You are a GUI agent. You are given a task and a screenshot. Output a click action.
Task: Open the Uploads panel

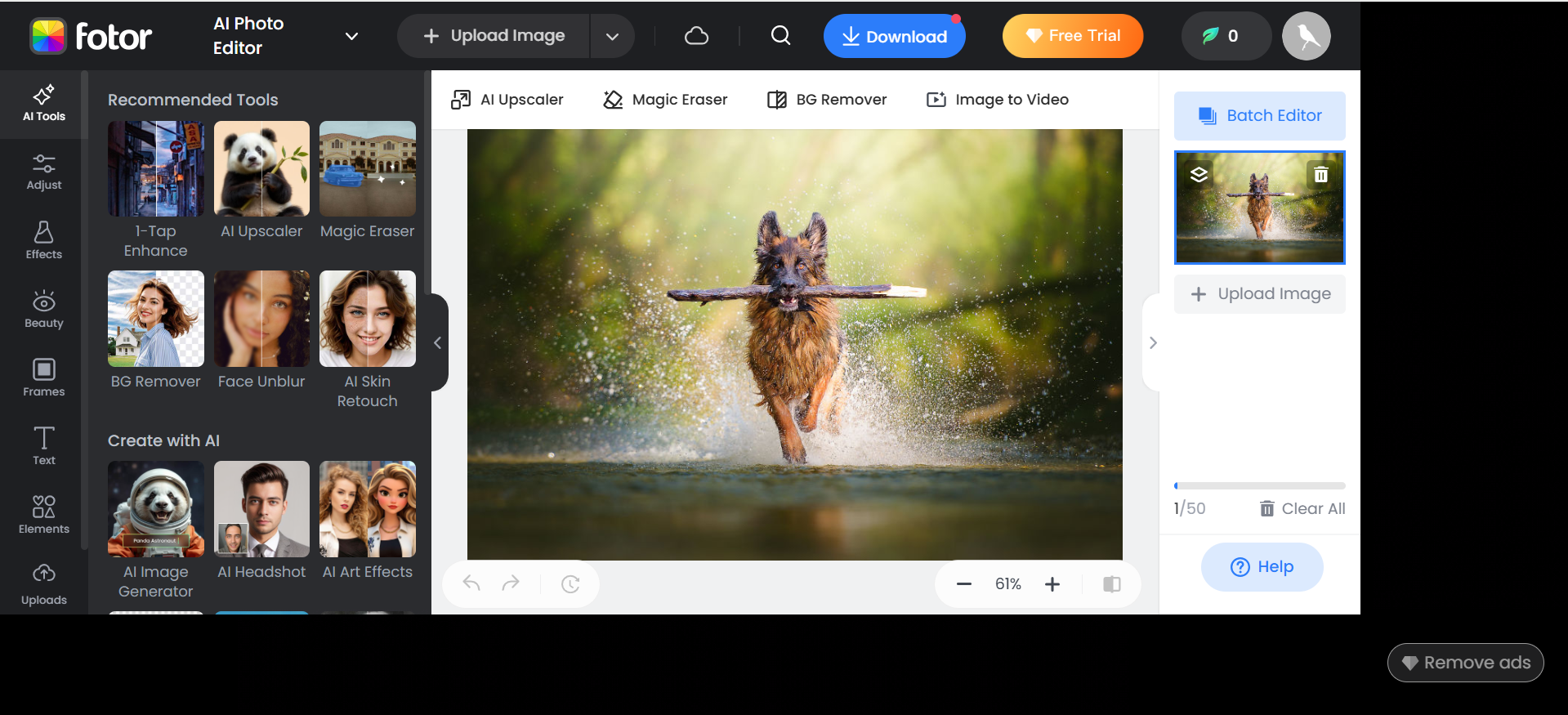(x=43, y=585)
